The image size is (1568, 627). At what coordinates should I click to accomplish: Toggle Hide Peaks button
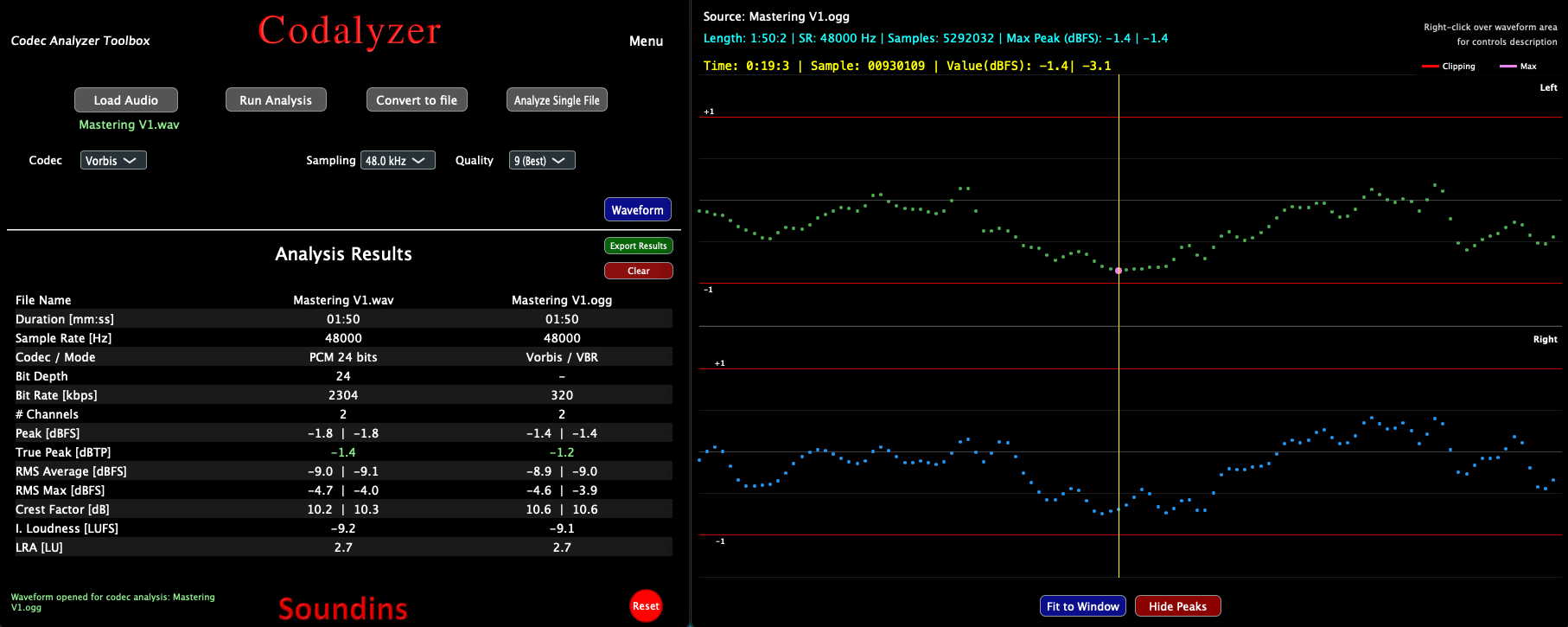1177,606
